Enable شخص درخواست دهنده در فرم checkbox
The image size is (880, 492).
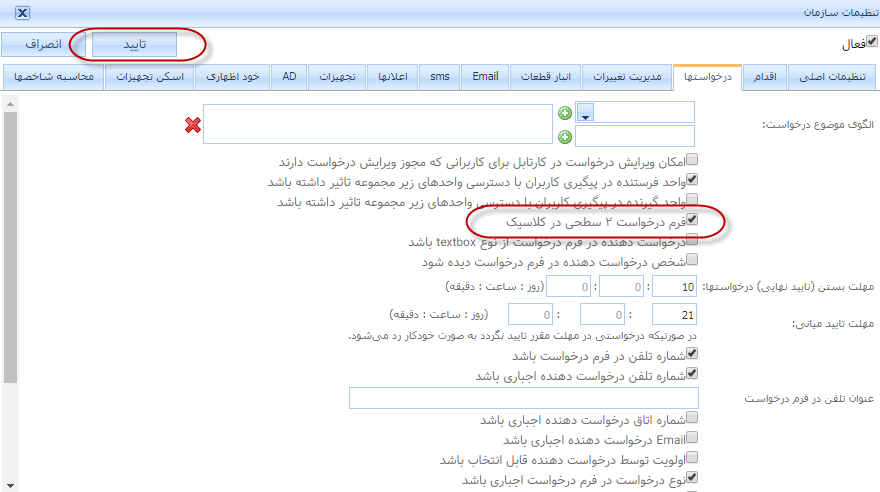[691, 262]
